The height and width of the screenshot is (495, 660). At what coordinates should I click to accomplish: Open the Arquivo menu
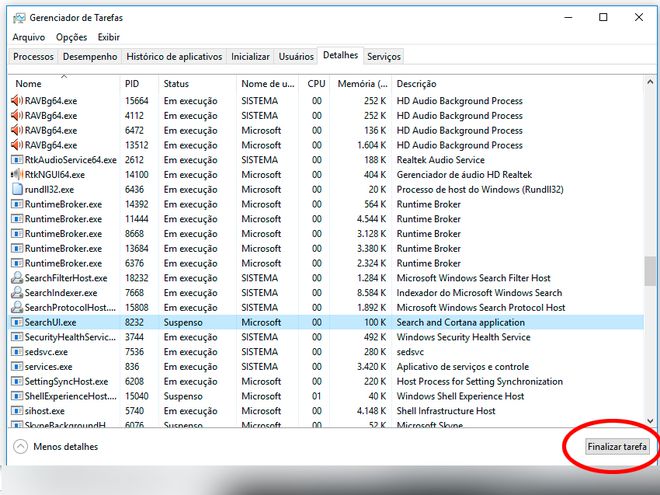[29, 37]
